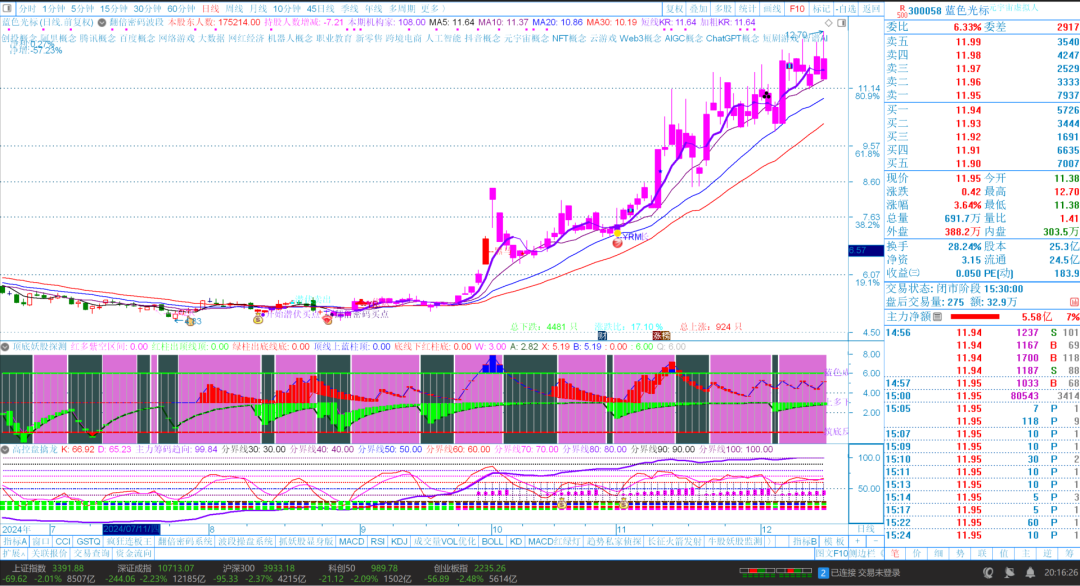This screenshot has width=1080, height=586.
Task: Toggle the right info panel icon
Action: 842,23
